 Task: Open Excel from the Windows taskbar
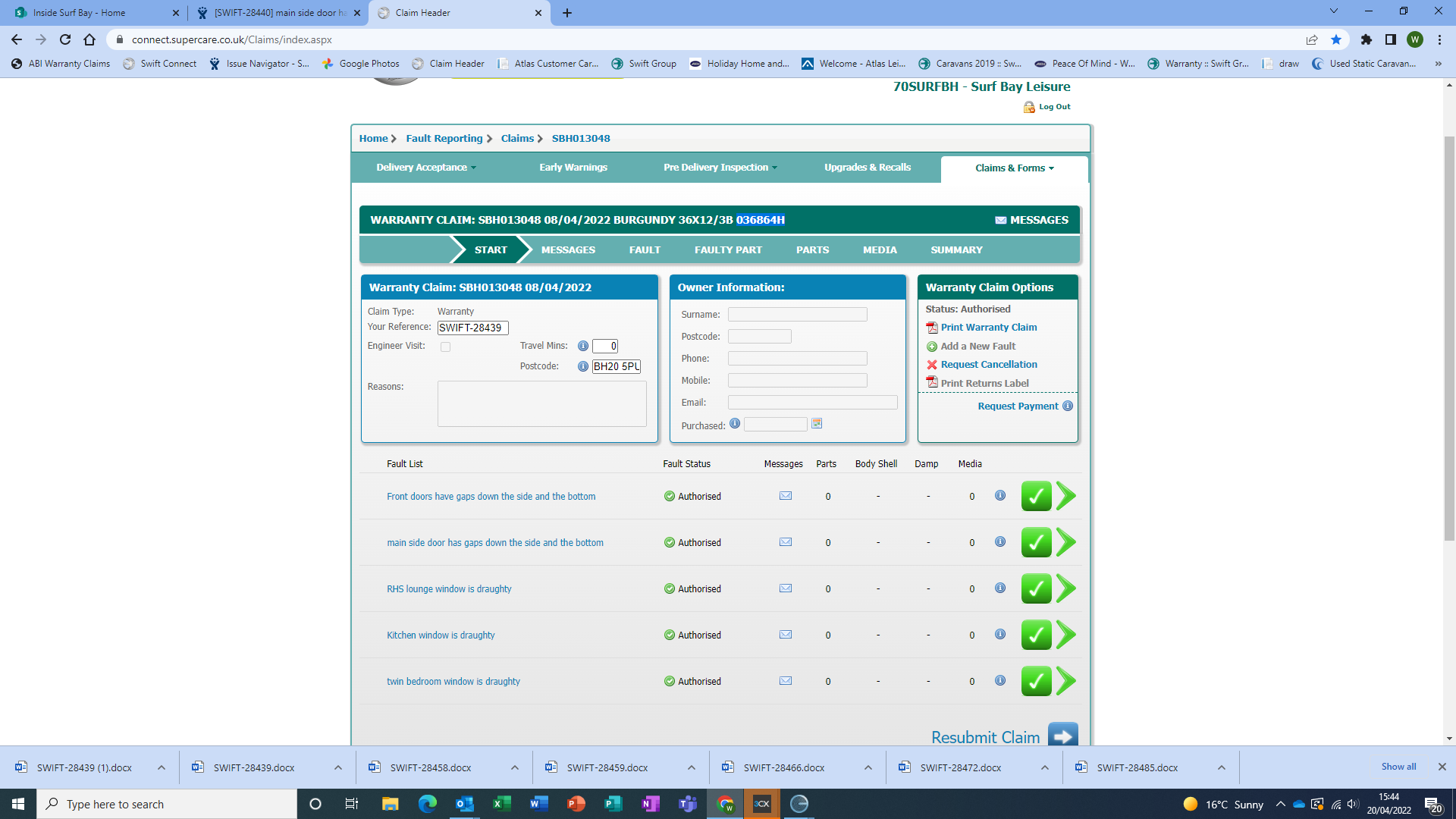coord(501,804)
